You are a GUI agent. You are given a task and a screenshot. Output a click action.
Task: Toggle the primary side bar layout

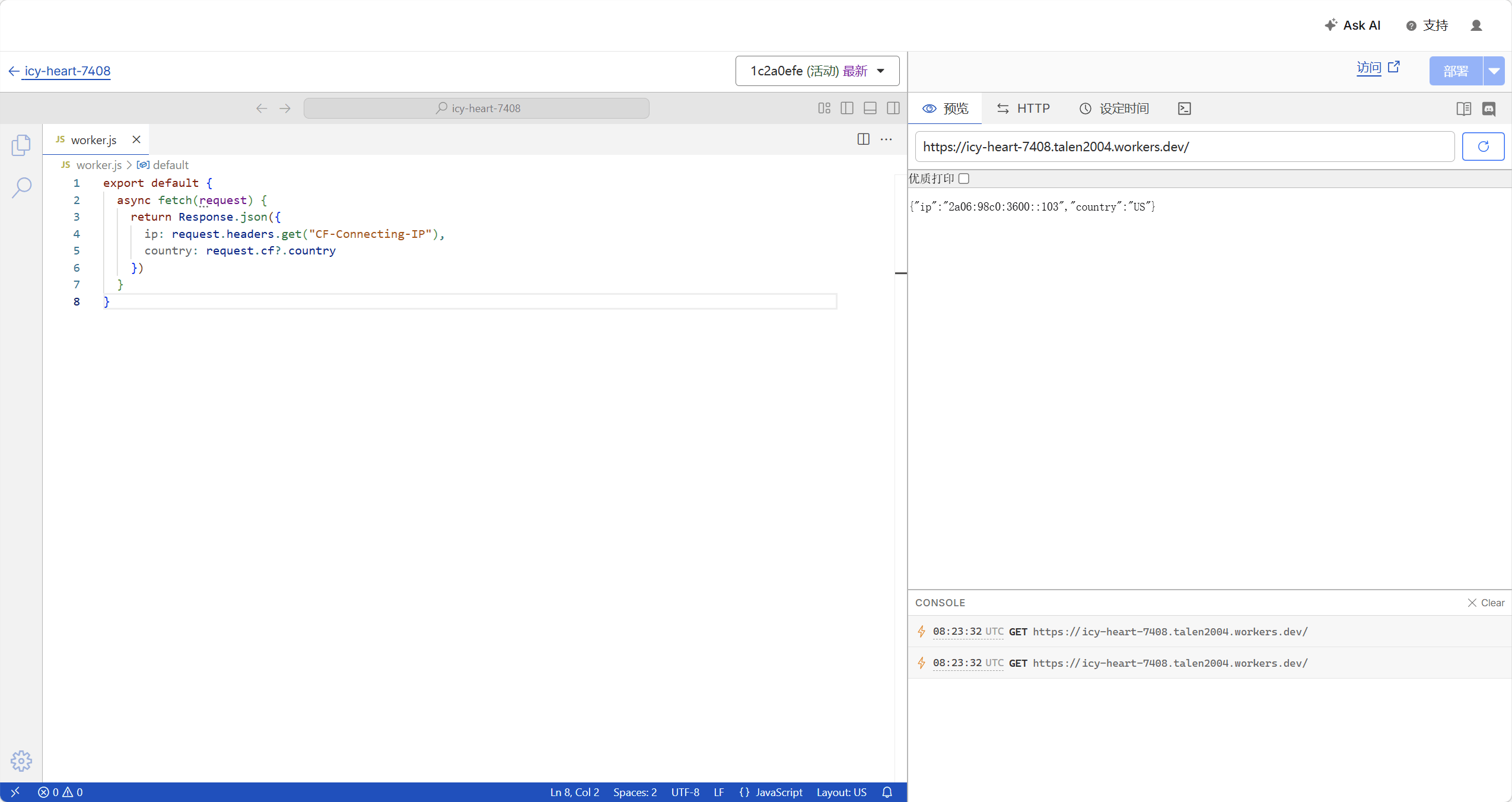[x=847, y=108]
